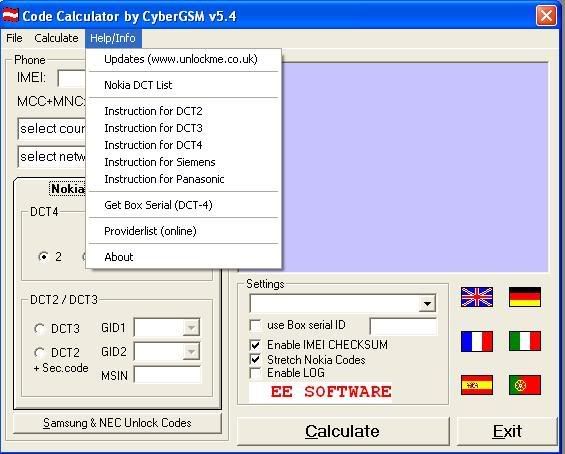Close the Help/Info menu
The width and height of the screenshot is (565, 454).
(113, 38)
